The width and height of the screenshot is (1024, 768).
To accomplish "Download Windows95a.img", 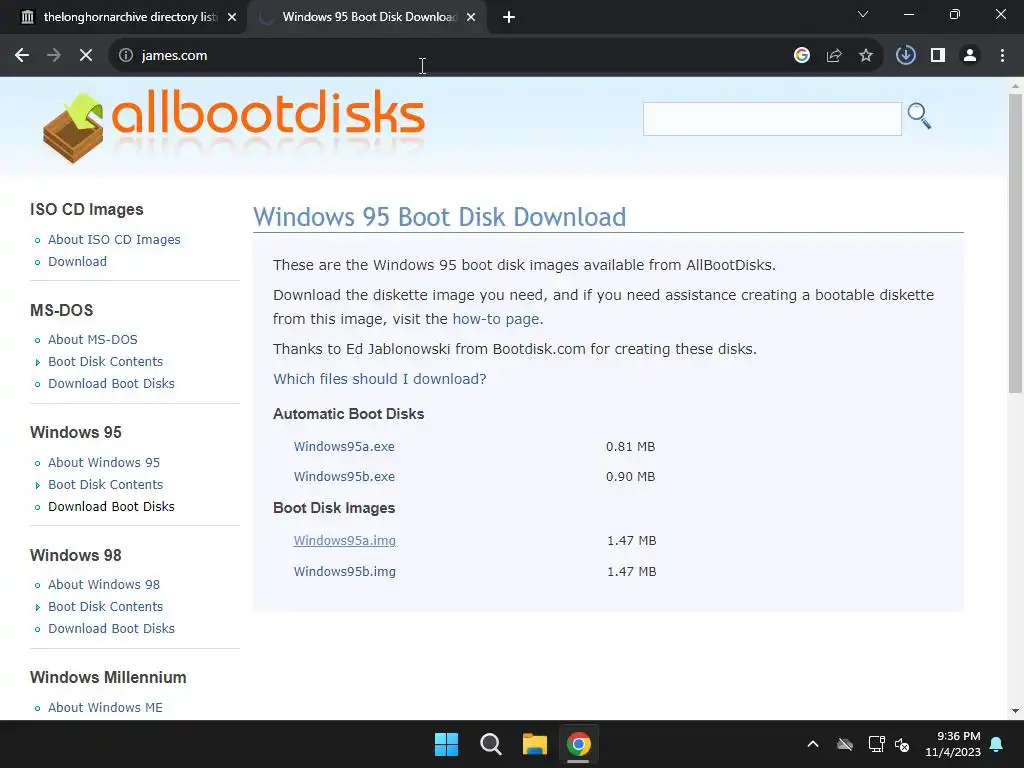I will click(x=345, y=541).
